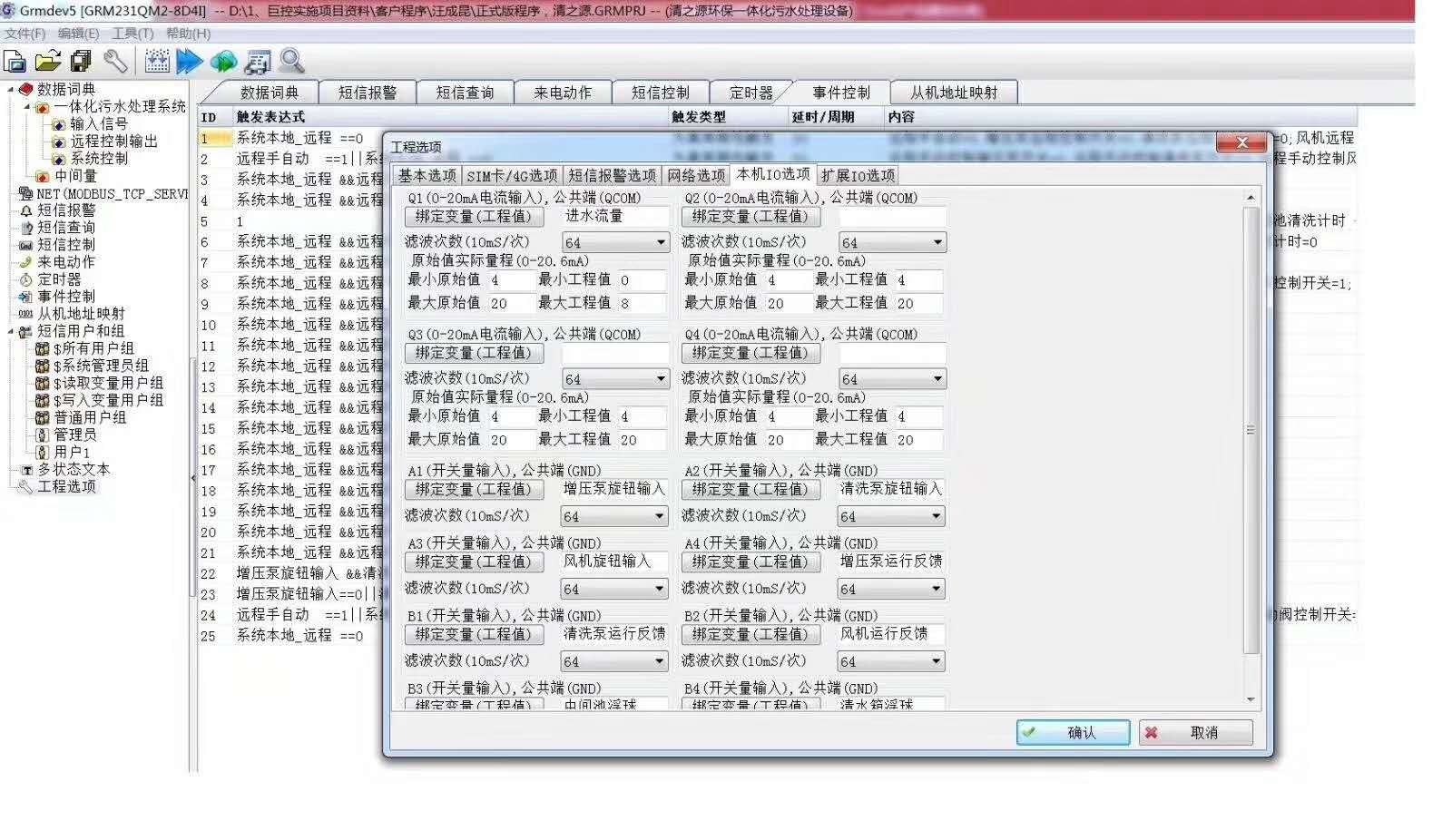This screenshot has height=840, width=1452.
Task: Click the red book 数据词典 icon
Action: point(25,89)
